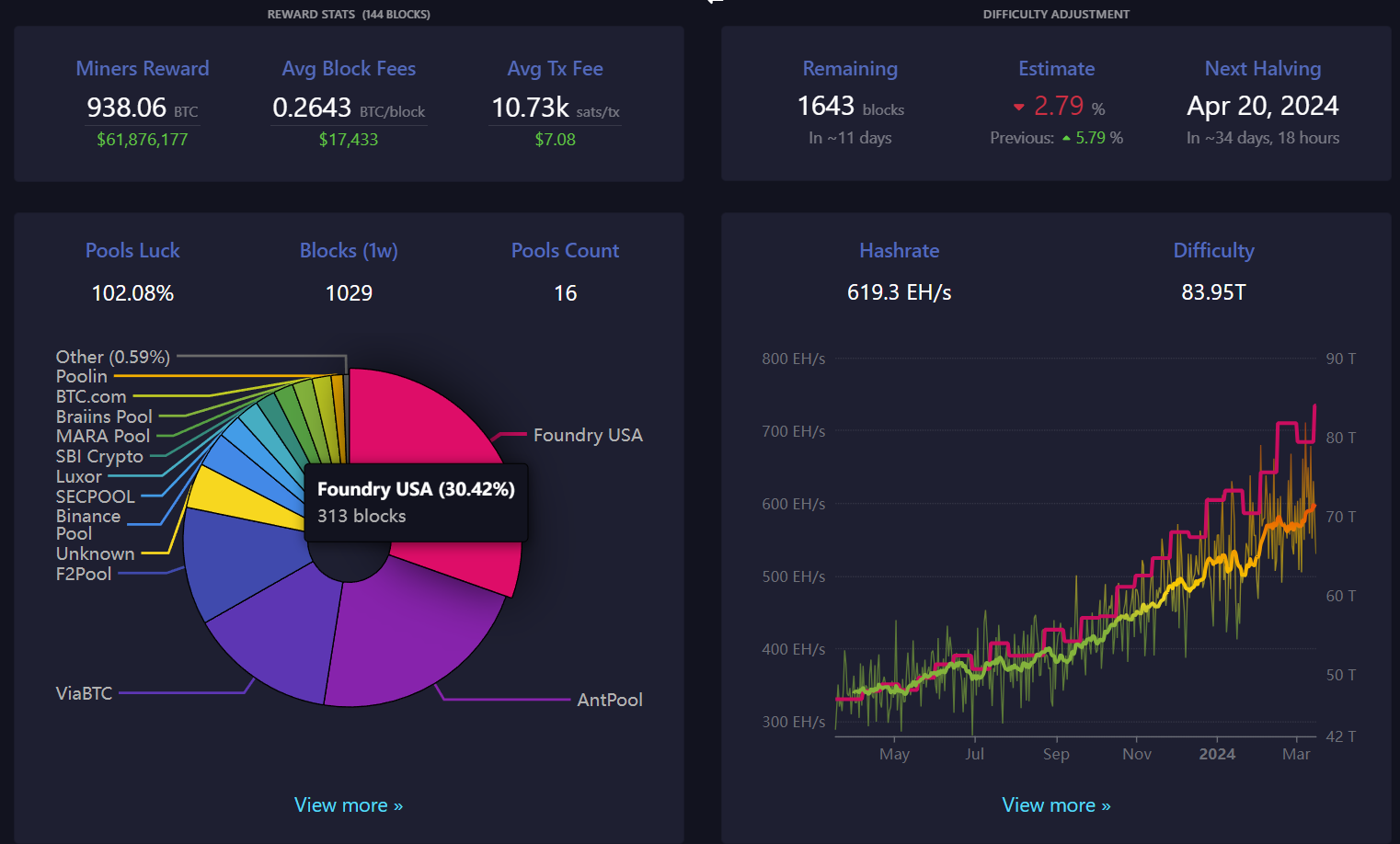
Task: Select the Foundry USA pie label
Action: click(588, 435)
